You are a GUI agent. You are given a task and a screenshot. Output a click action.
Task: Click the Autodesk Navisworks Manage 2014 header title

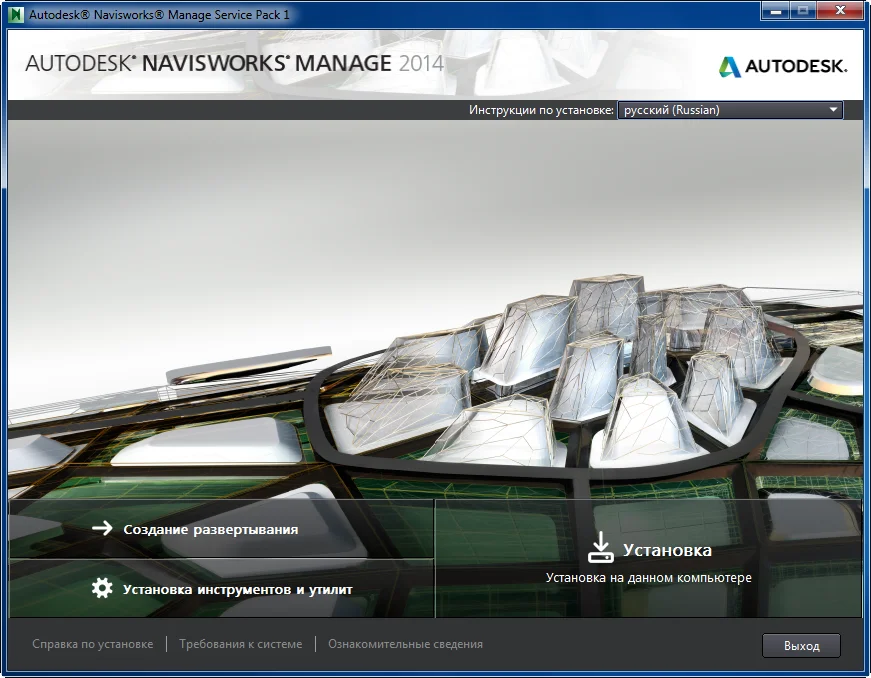click(234, 63)
